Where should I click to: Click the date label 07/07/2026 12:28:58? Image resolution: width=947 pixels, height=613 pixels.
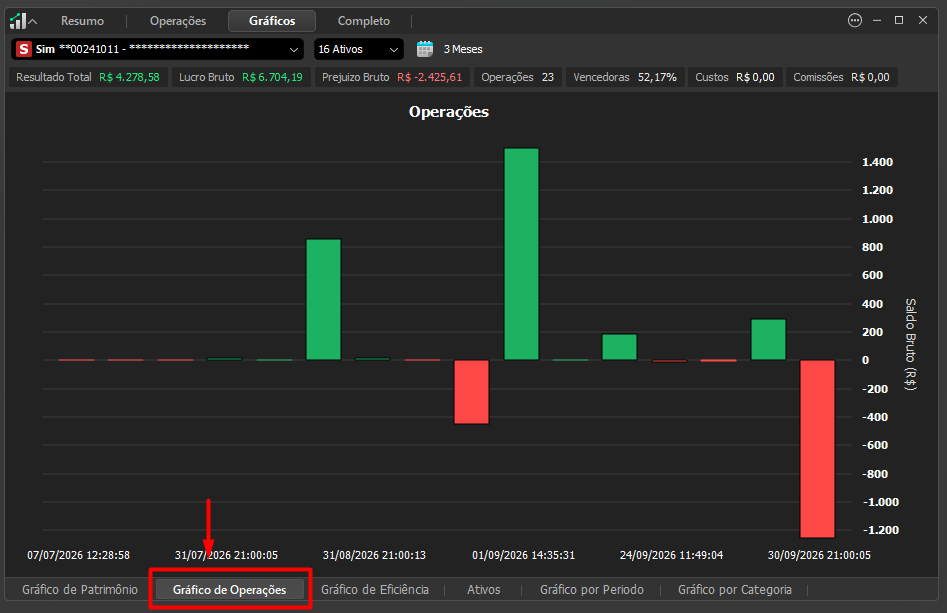pos(79,555)
